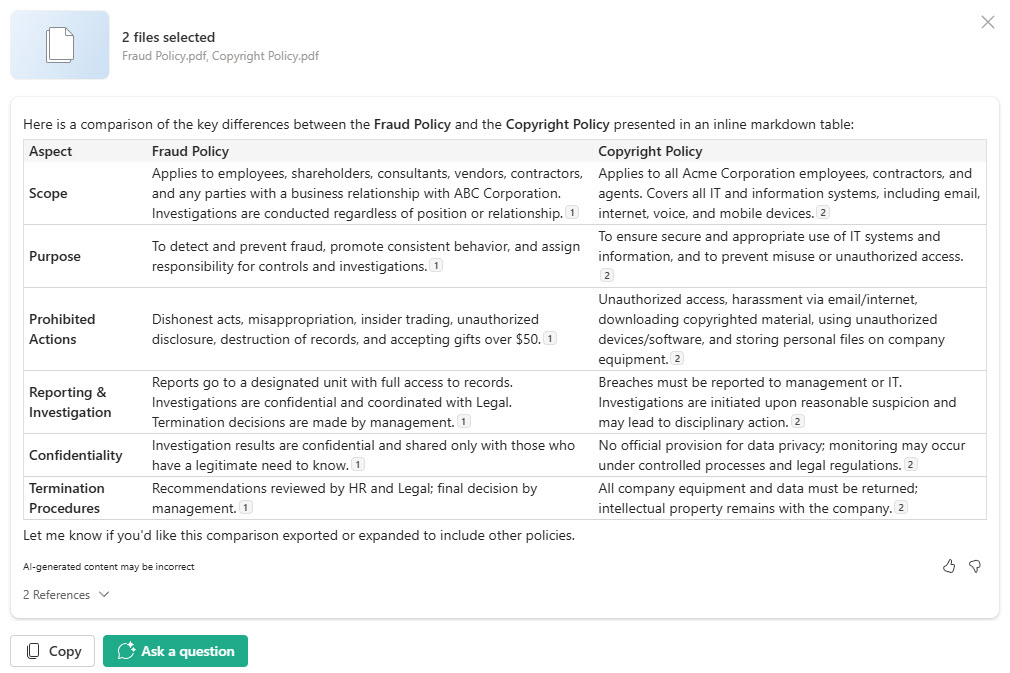1010x673 pixels.
Task: Open citation 2 in Copyright Policy Scope row
Action: click(823, 213)
